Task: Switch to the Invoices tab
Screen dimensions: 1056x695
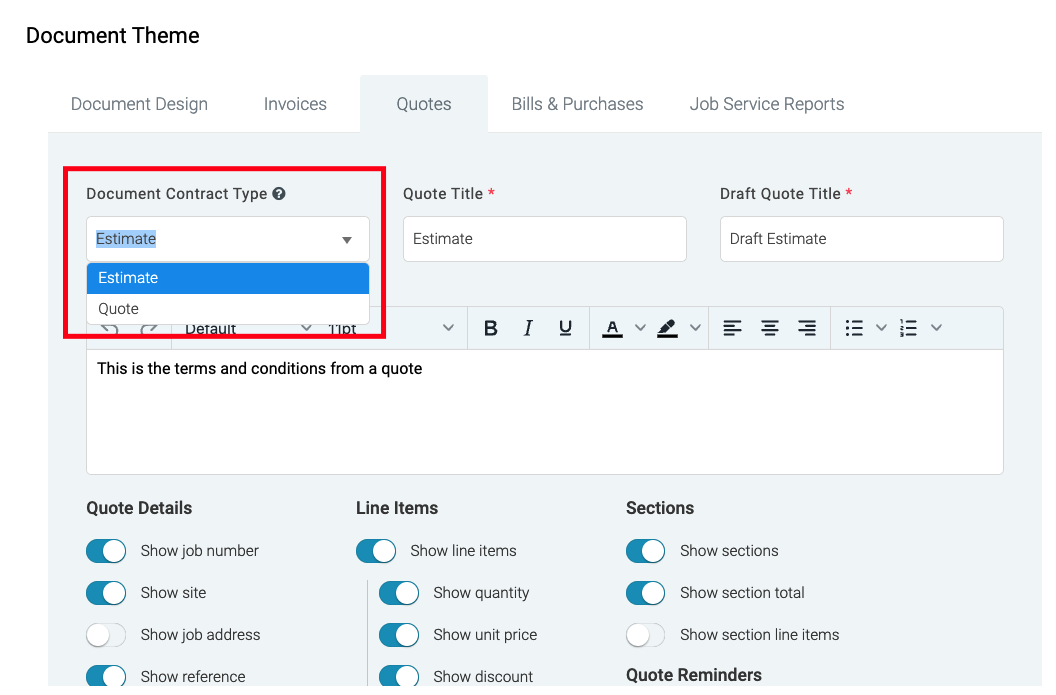Action: click(294, 103)
